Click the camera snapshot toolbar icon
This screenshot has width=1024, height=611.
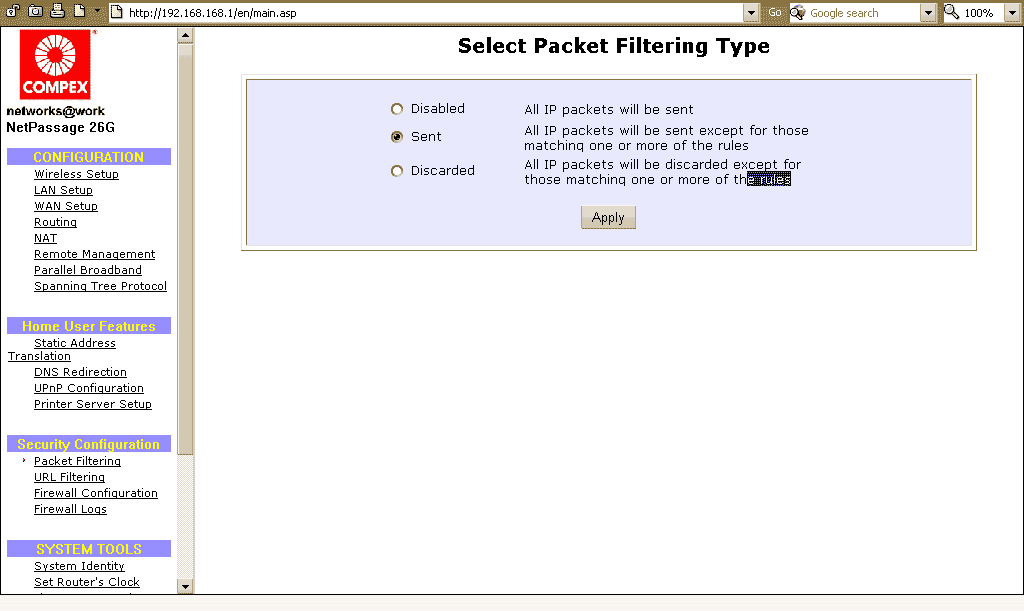pyautogui.click(x=35, y=12)
